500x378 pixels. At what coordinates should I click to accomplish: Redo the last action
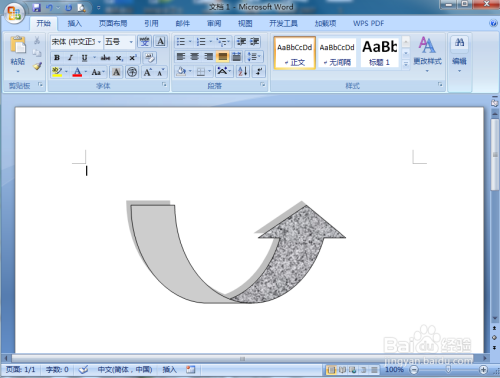pos(68,7)
